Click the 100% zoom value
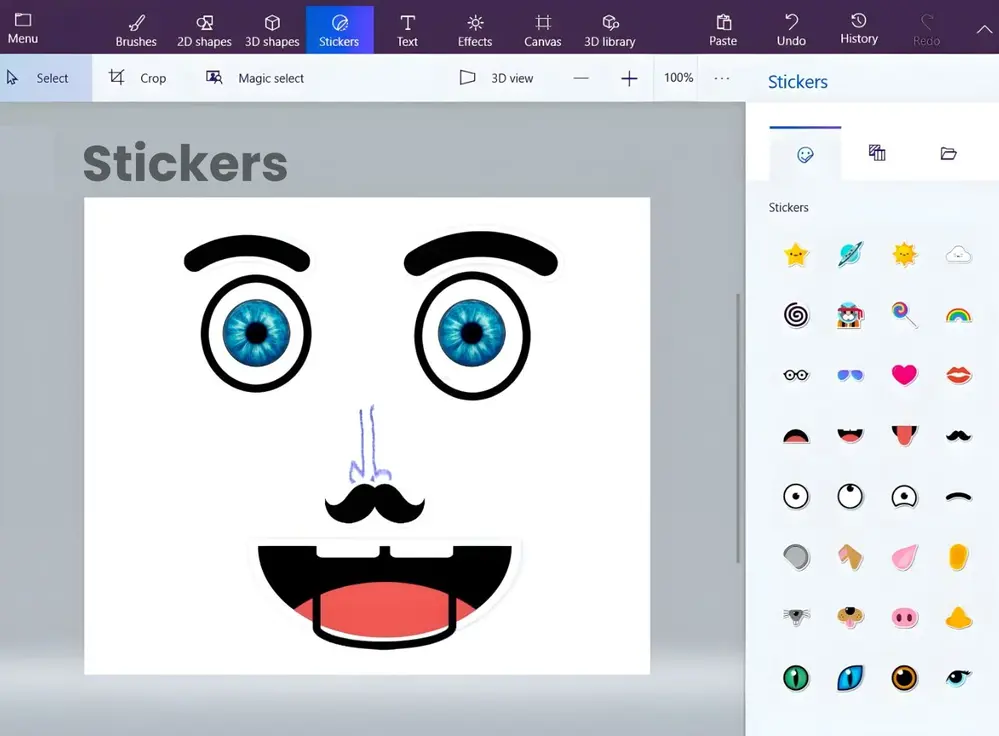Image resolution: width=999 pixels, height=736 pixels. [x=677, y=77]
